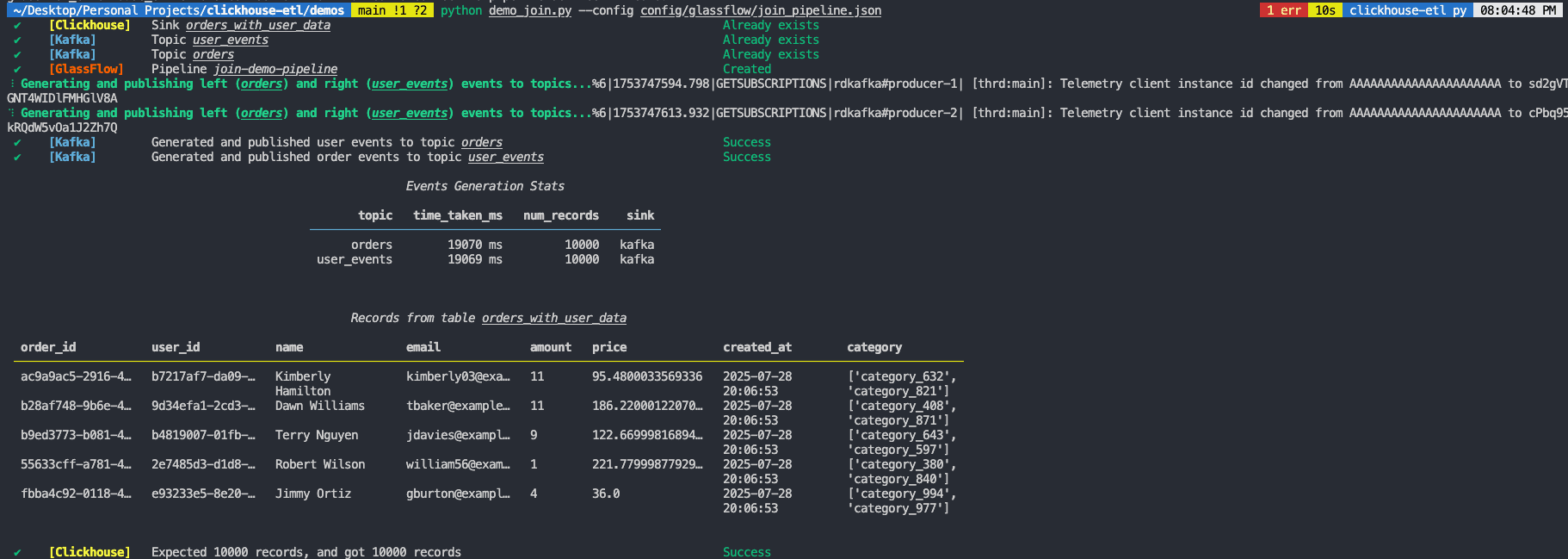Click the working directory path in the prompt
This screenshot has width=1568, height=559.
(x=179, y=10)
